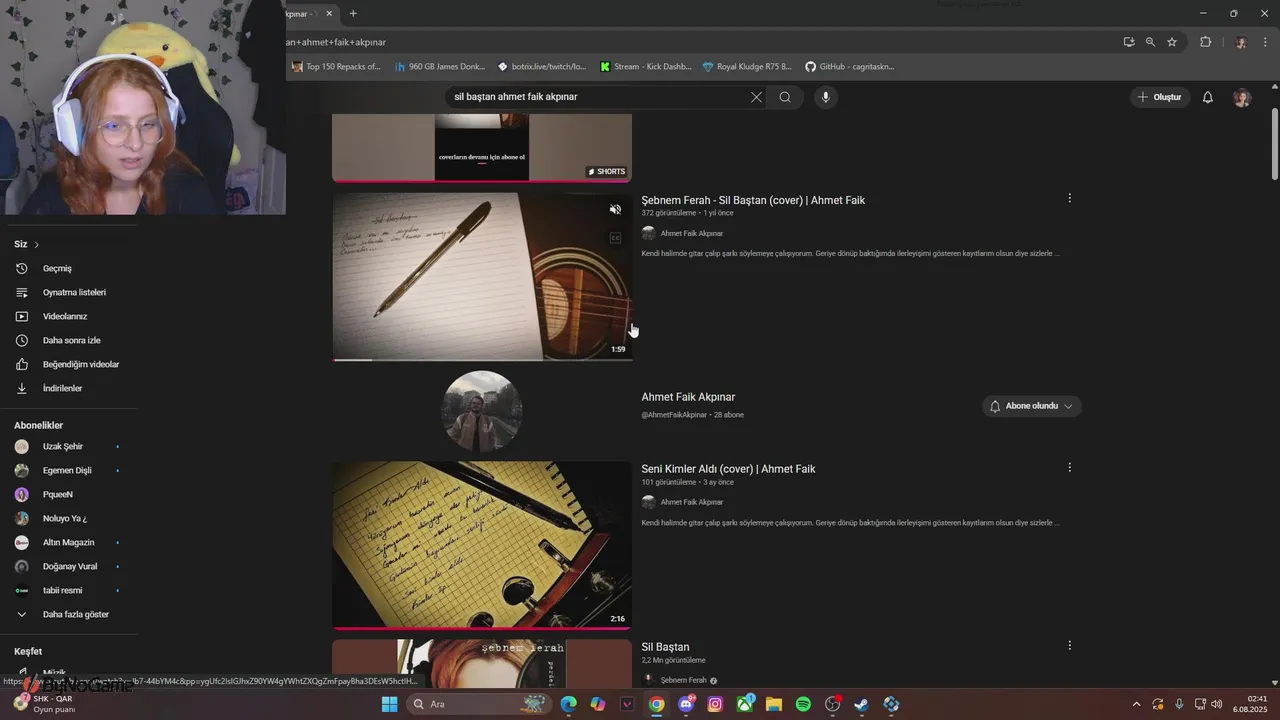Click the install app icon in address bar
1280x720 pixels.
point(1129,42)
